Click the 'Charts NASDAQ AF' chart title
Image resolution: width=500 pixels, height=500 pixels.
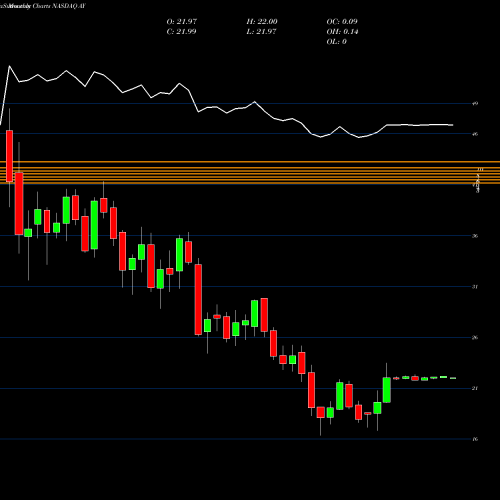[x=60, y=6]
